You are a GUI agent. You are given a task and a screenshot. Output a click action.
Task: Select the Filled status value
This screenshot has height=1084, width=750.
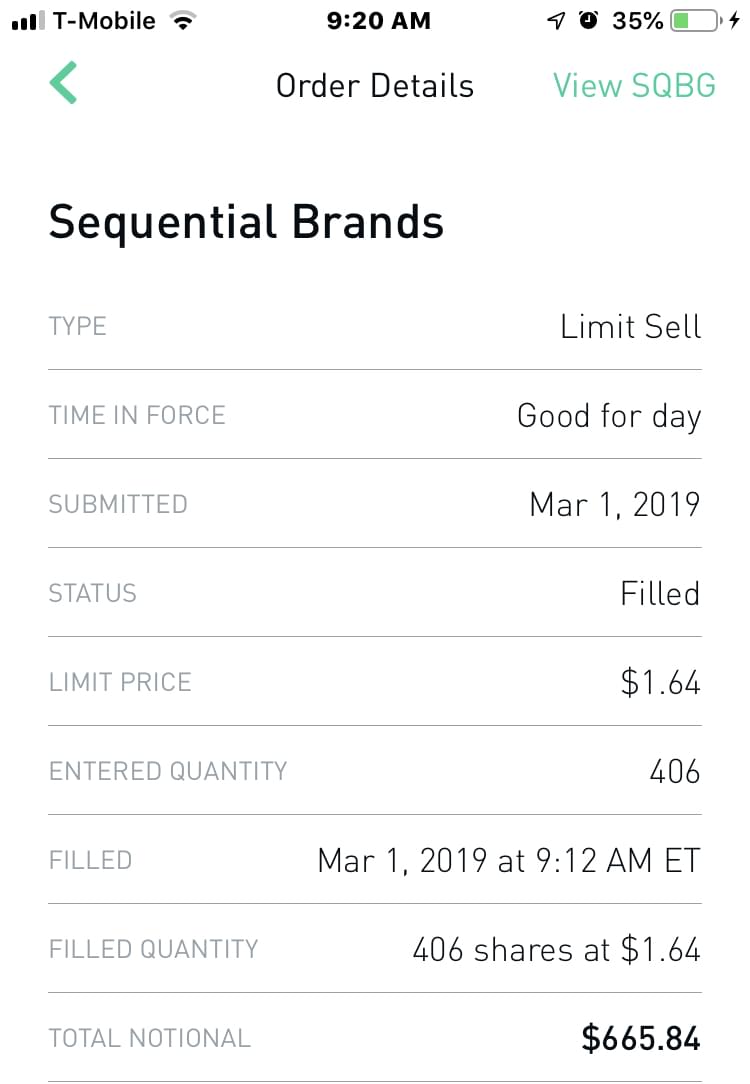point(659,593)
